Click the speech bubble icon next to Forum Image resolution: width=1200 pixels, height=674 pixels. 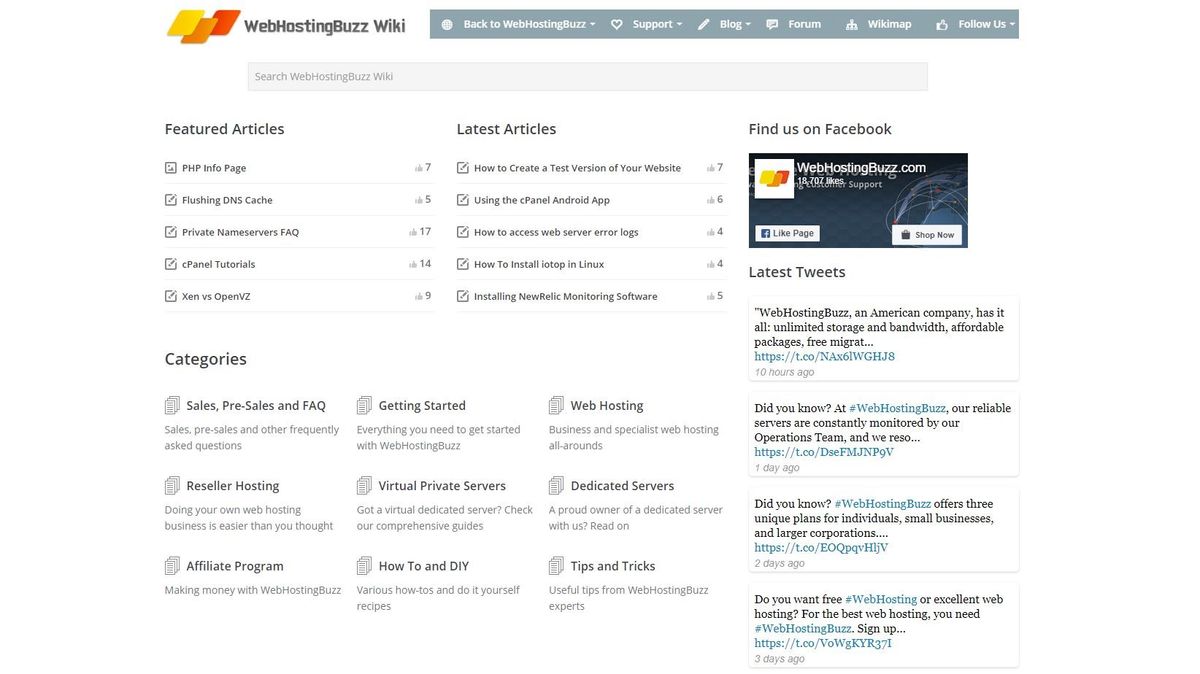[770, 23]
